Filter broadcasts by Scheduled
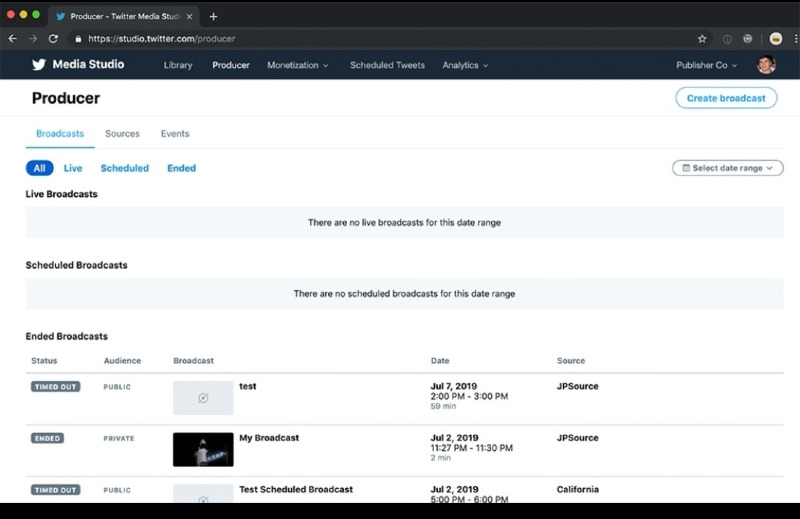The image size is (800, 519). point(124,168)
